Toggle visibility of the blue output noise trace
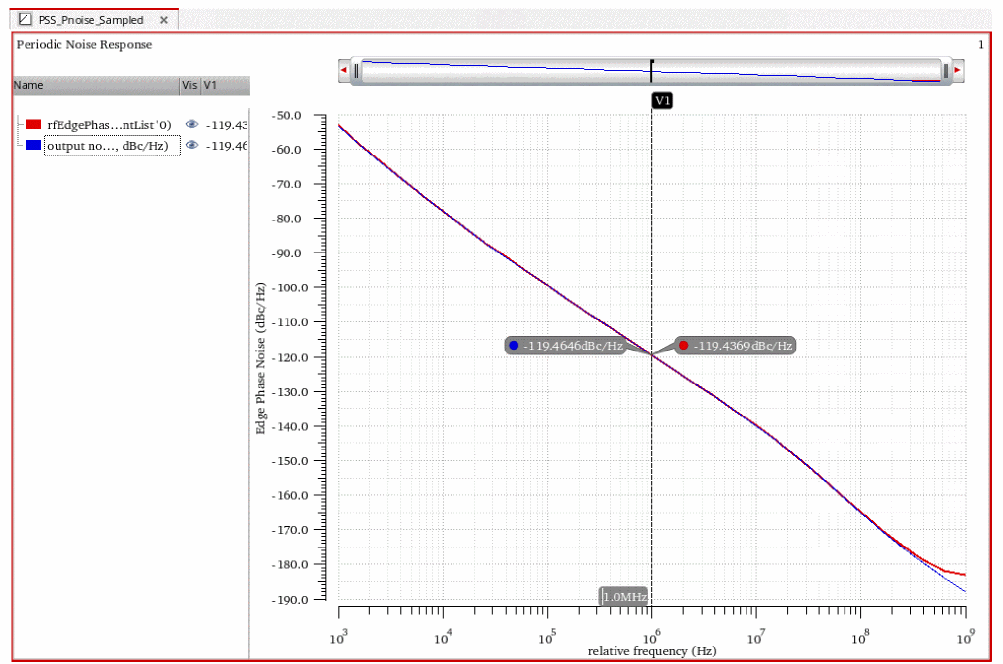Screen dimensions: 1003x664 coord(192,145)
